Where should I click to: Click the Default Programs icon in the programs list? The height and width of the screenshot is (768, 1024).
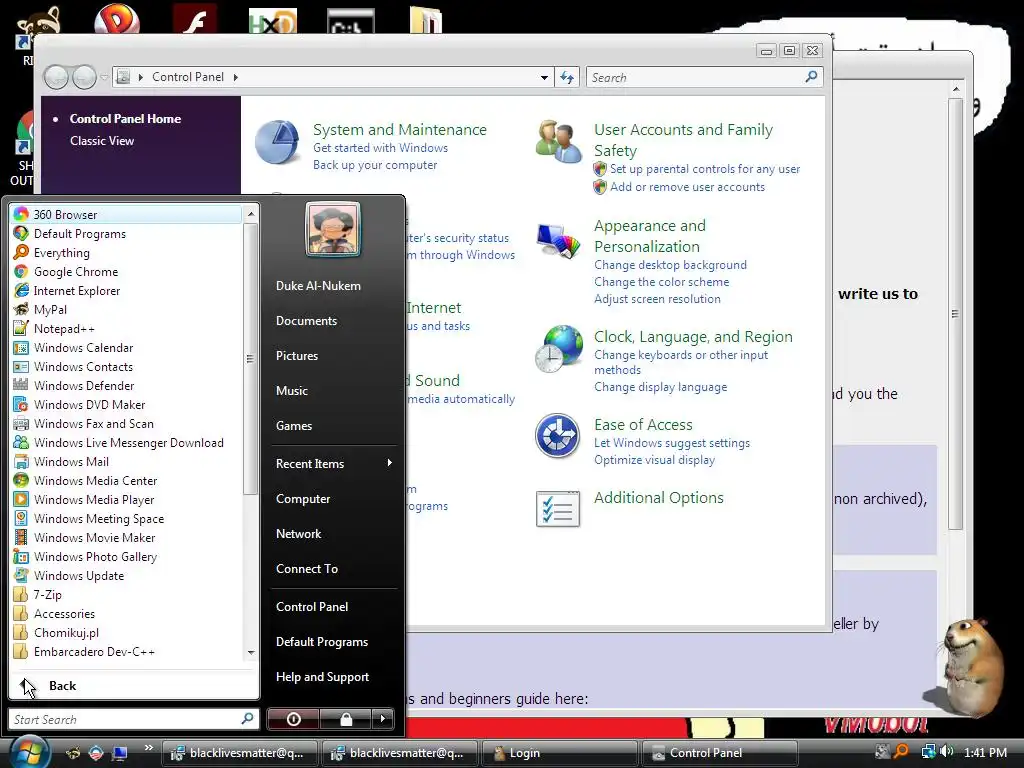click(x=21, y=234)
